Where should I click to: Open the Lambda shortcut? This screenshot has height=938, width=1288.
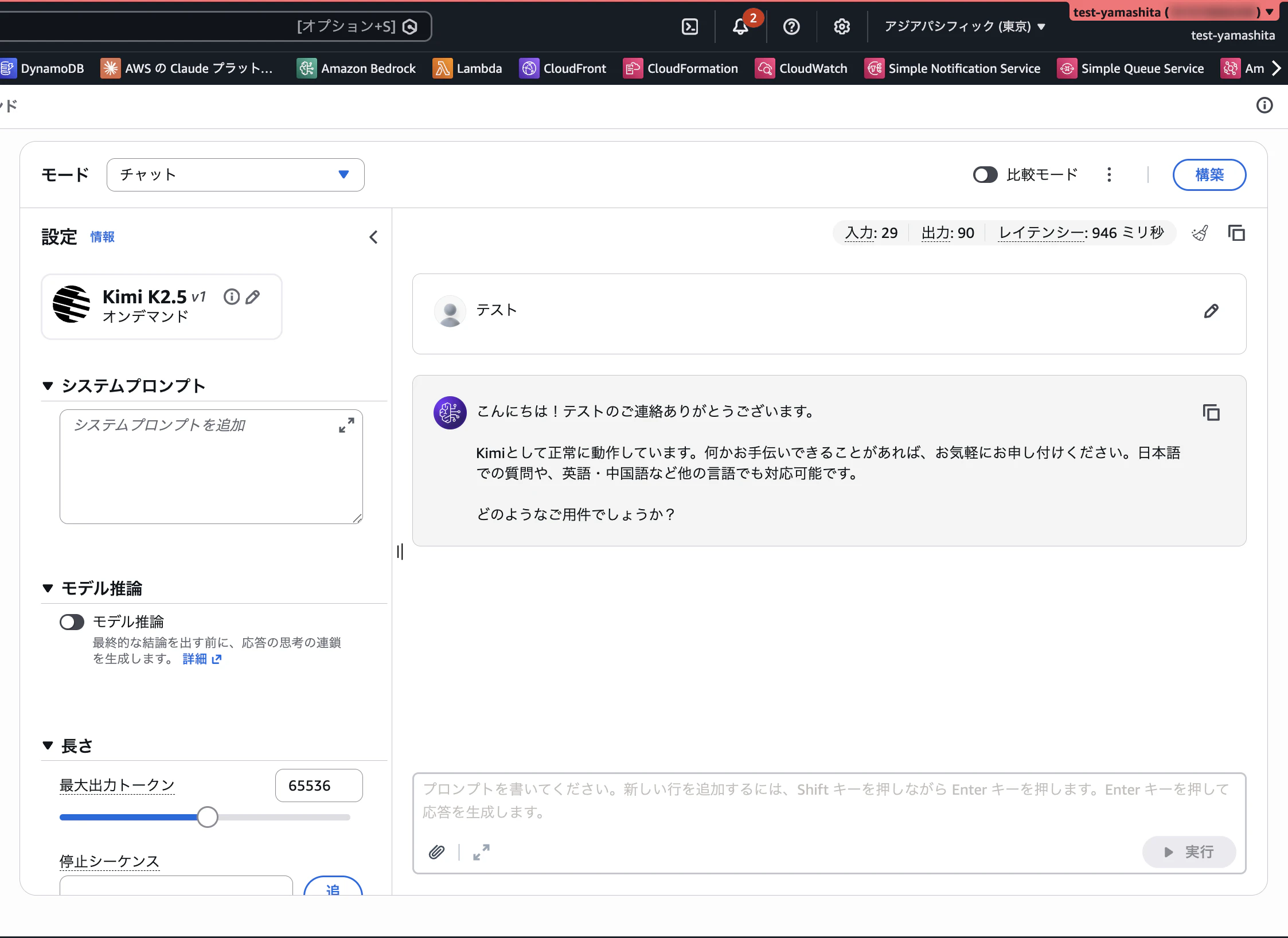467,68
